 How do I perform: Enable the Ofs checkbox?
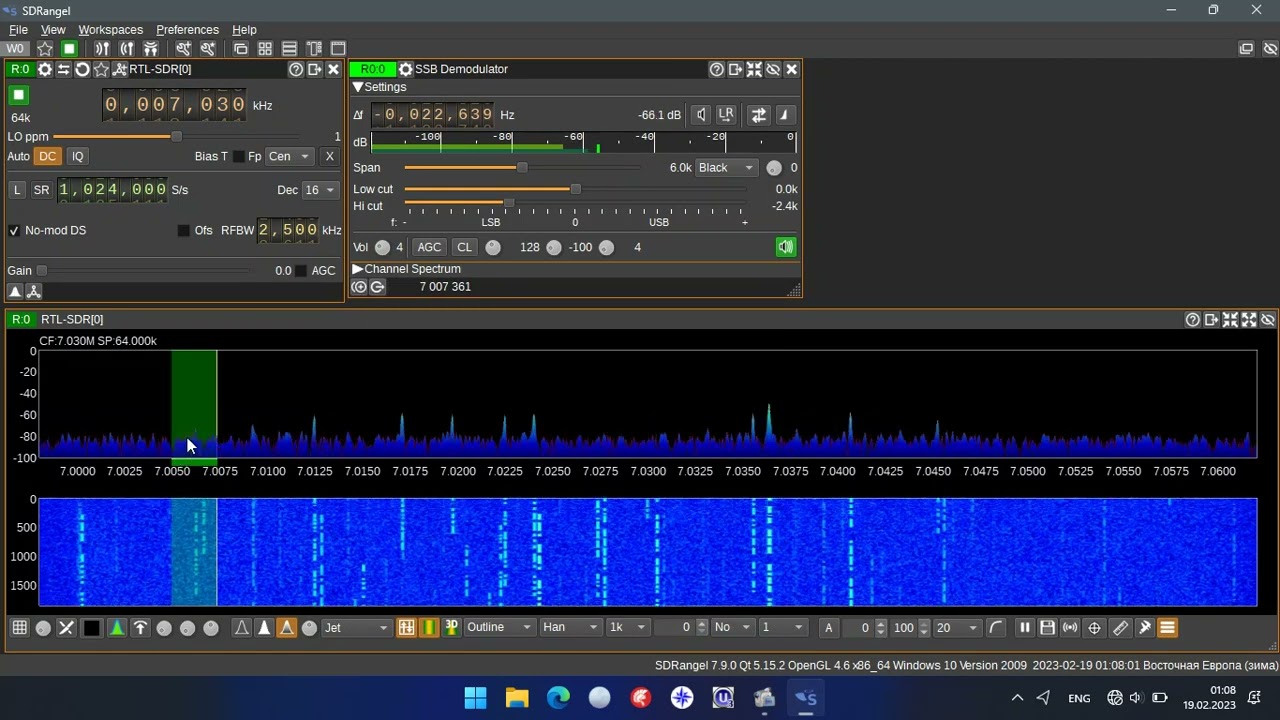pyautogui.click(x=183, y=231)
